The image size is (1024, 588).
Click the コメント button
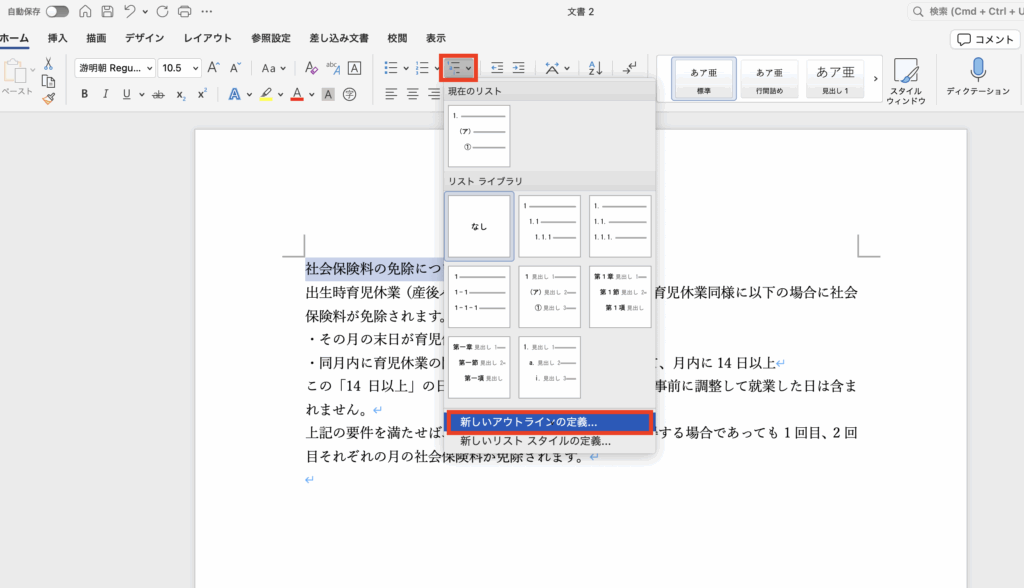[x=985, y=39]
